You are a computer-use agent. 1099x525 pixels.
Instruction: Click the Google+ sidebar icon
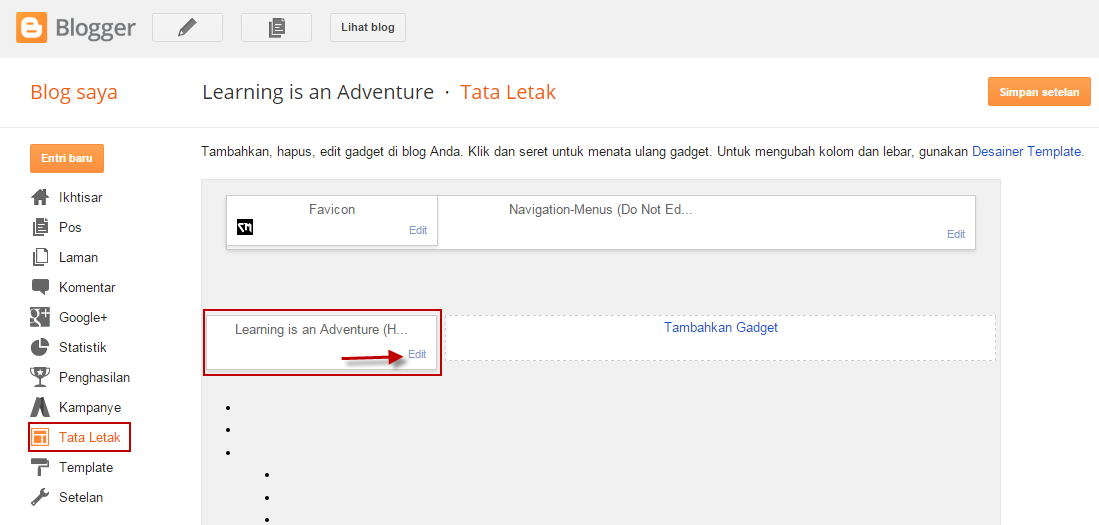(x=40, y=317)
